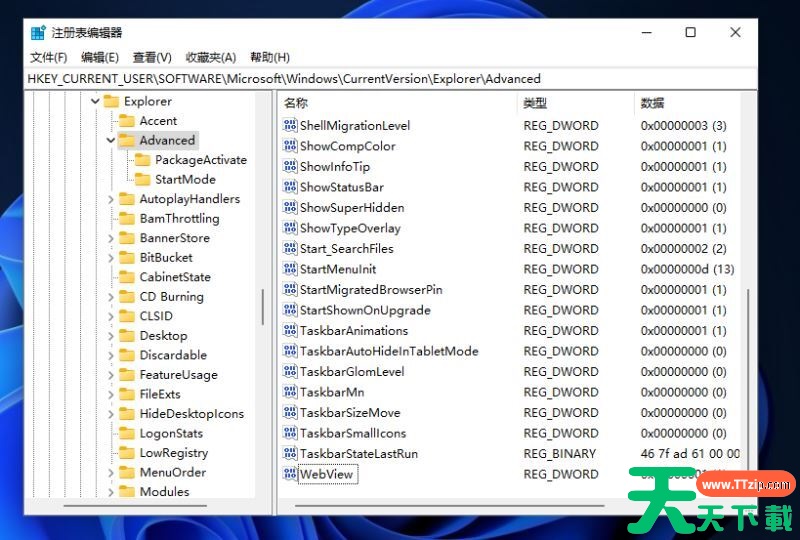Click the Registry Editor title bar icon
The height and width of the screenshot is (540, 800).
(38, 33)
